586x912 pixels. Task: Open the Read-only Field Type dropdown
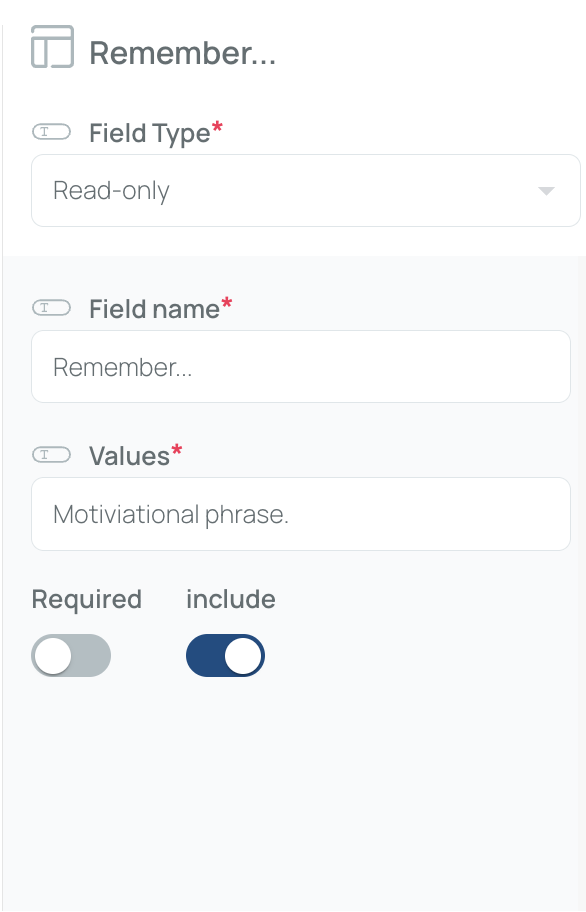coord(306,191)
